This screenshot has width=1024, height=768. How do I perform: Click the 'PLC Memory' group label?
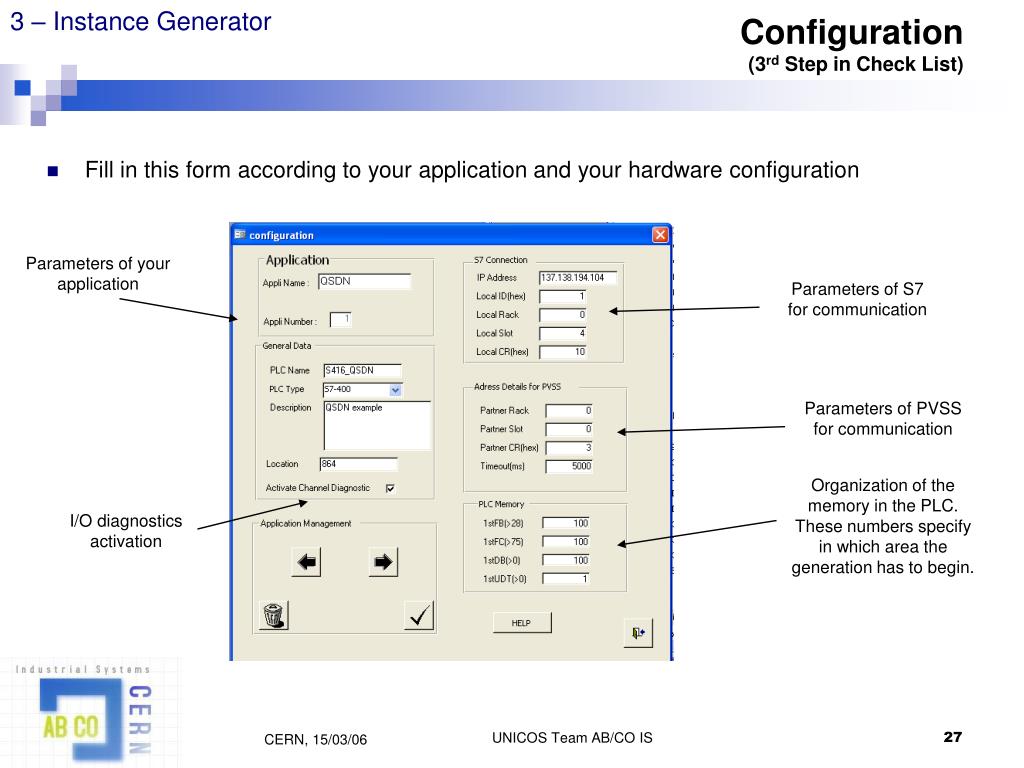tap(501, 504)
